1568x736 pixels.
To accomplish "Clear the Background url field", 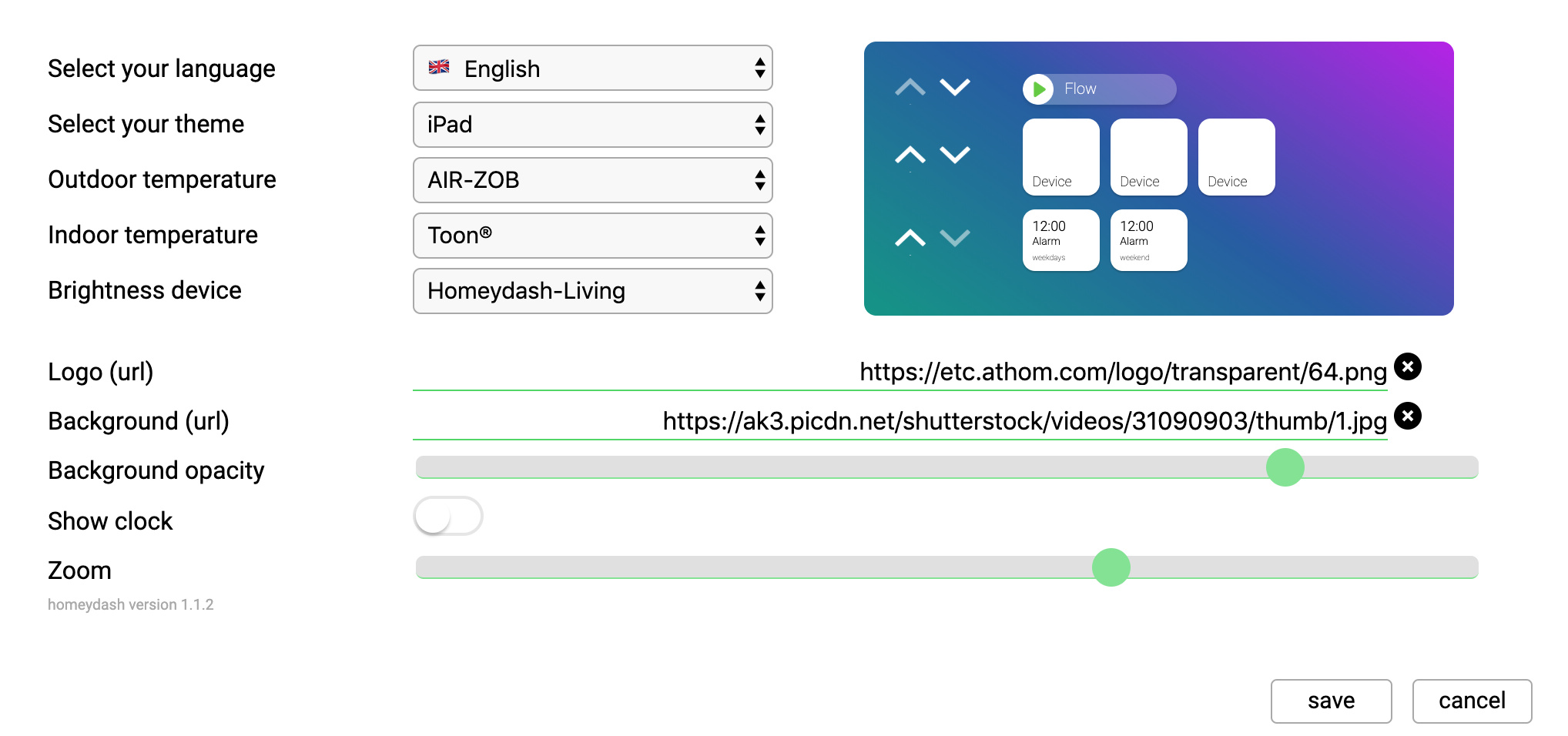I will pos(1407,417).
